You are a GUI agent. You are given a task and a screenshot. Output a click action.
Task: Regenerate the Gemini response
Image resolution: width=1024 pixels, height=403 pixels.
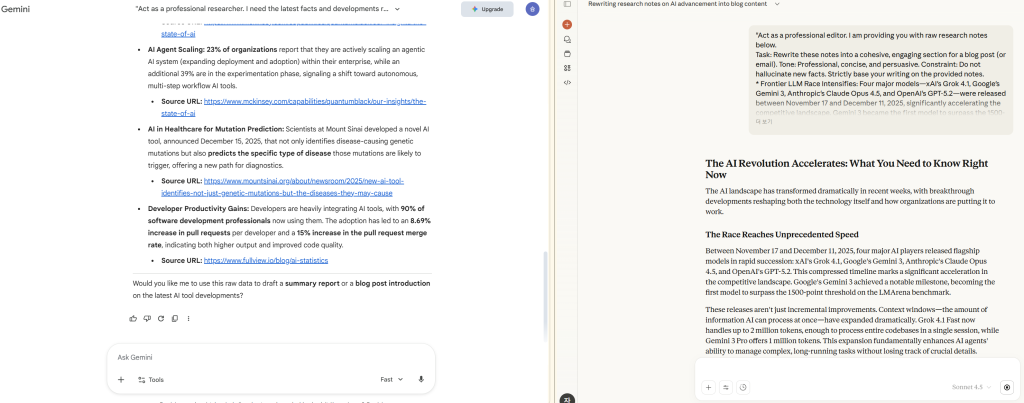click(x=160, y=318)
